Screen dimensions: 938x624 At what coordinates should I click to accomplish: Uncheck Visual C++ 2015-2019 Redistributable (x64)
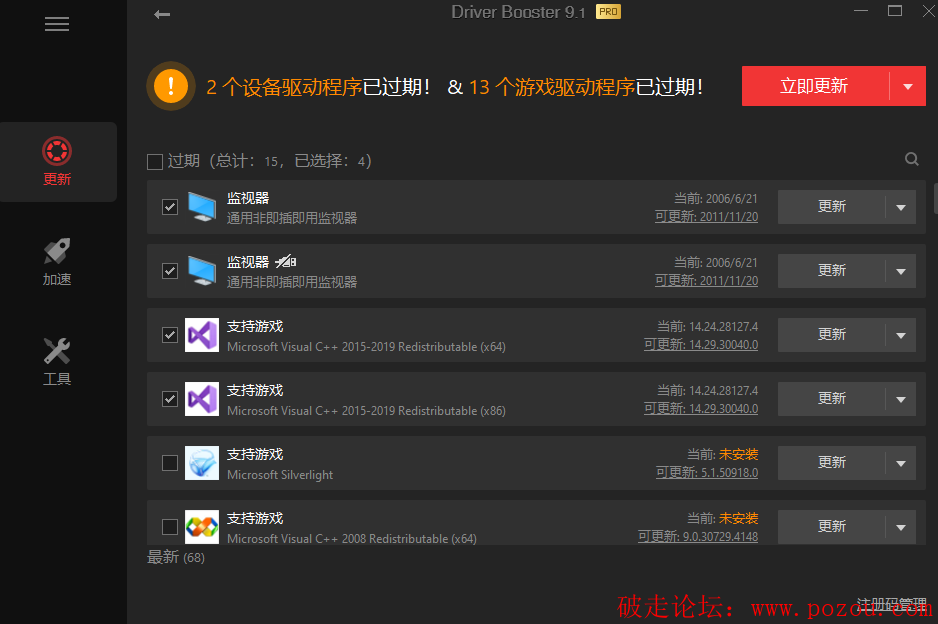pyautogui.click(x=170, y=335)
